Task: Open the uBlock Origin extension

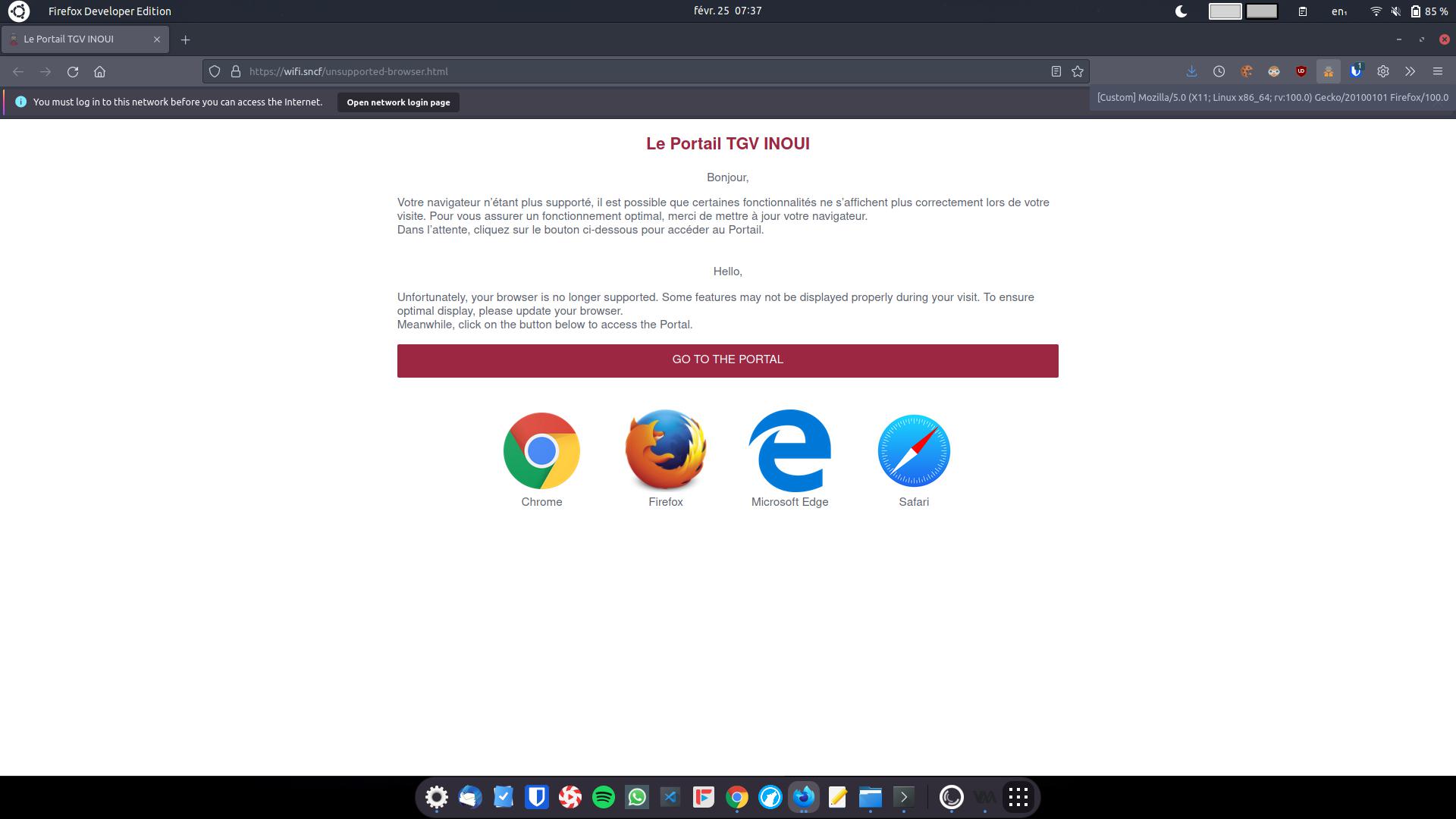Action: [x=1301, y=71]
